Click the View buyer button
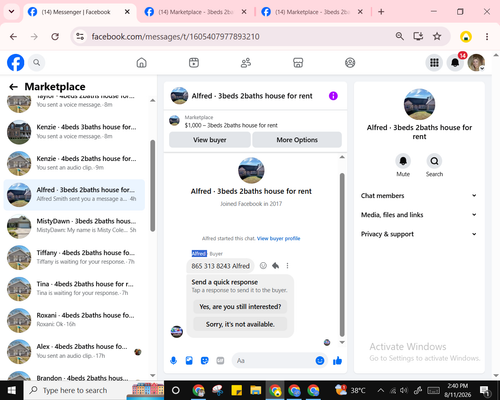Image resolution: width=500 pixels, height=400 pixels. click(210, 140)
